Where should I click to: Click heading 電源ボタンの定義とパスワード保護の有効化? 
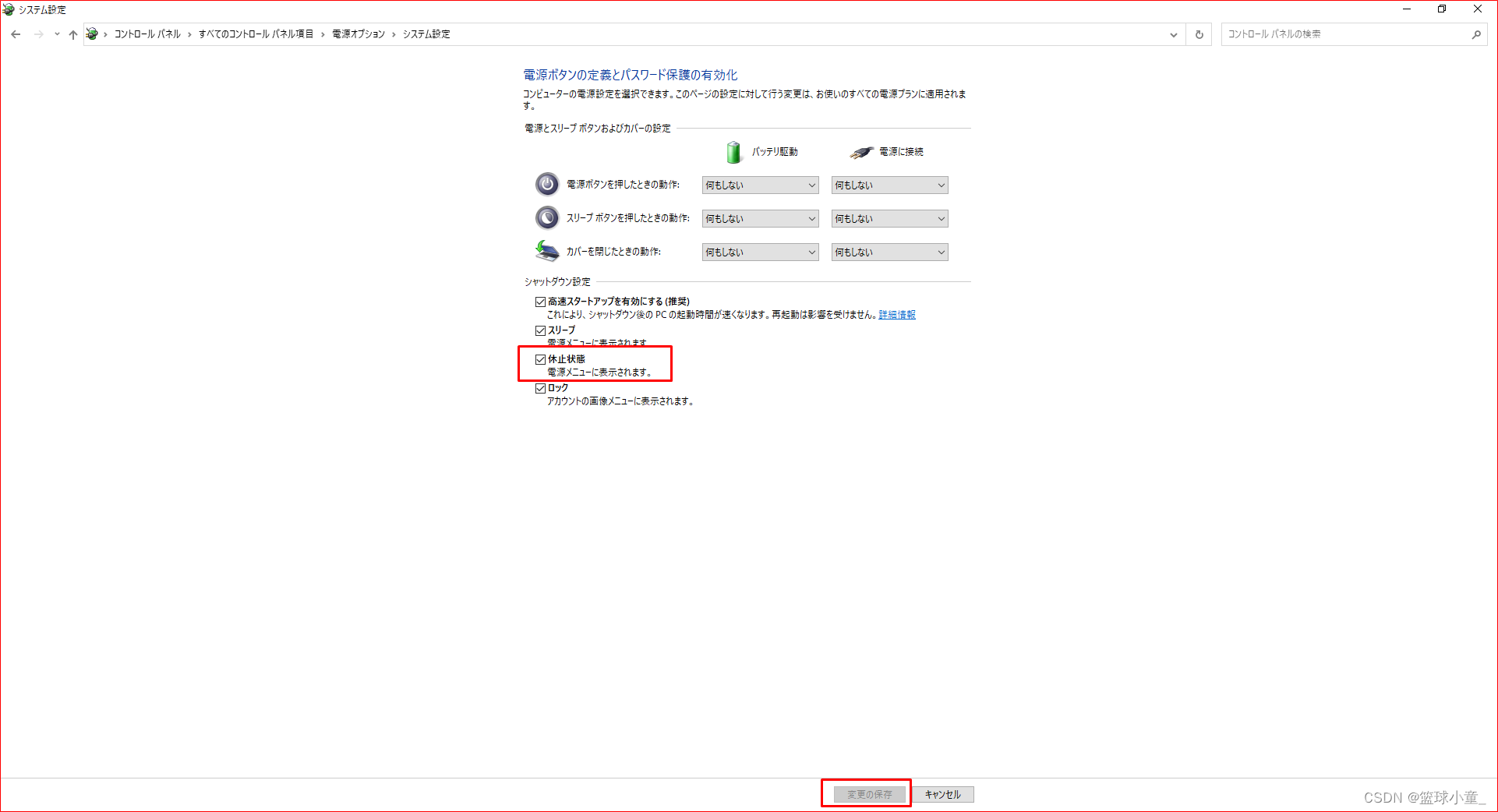coord(631,75)
